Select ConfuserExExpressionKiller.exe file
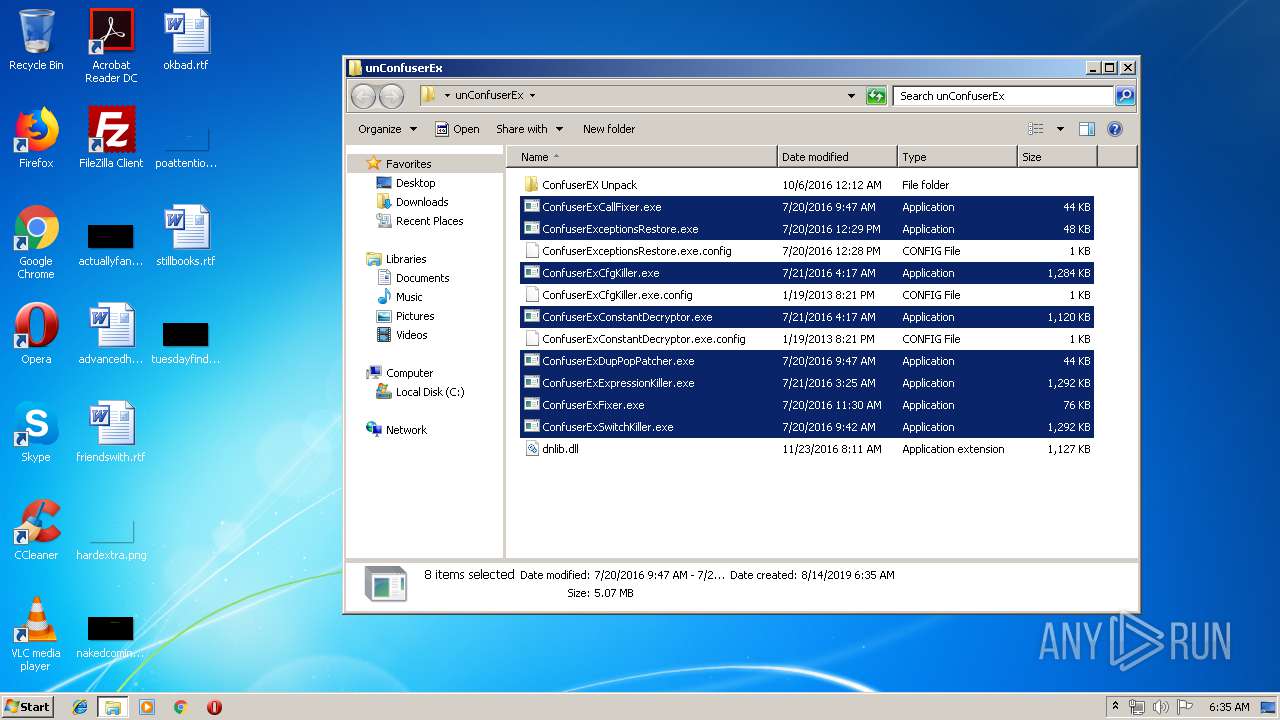 coord(806,383)
